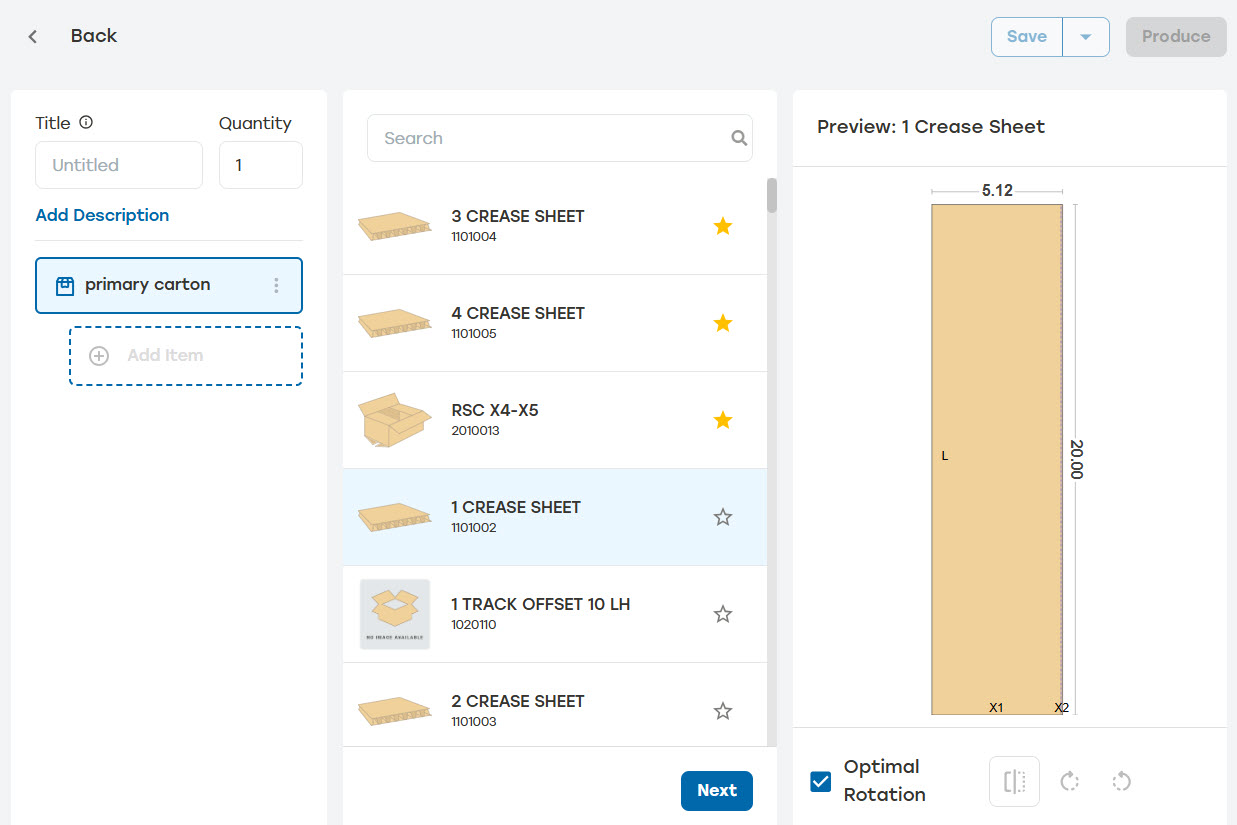Image resolution: width=1237 pixels, height=825 pixels.
Task: Click the Add Item placeholder box
Action: tap(186, 356)
